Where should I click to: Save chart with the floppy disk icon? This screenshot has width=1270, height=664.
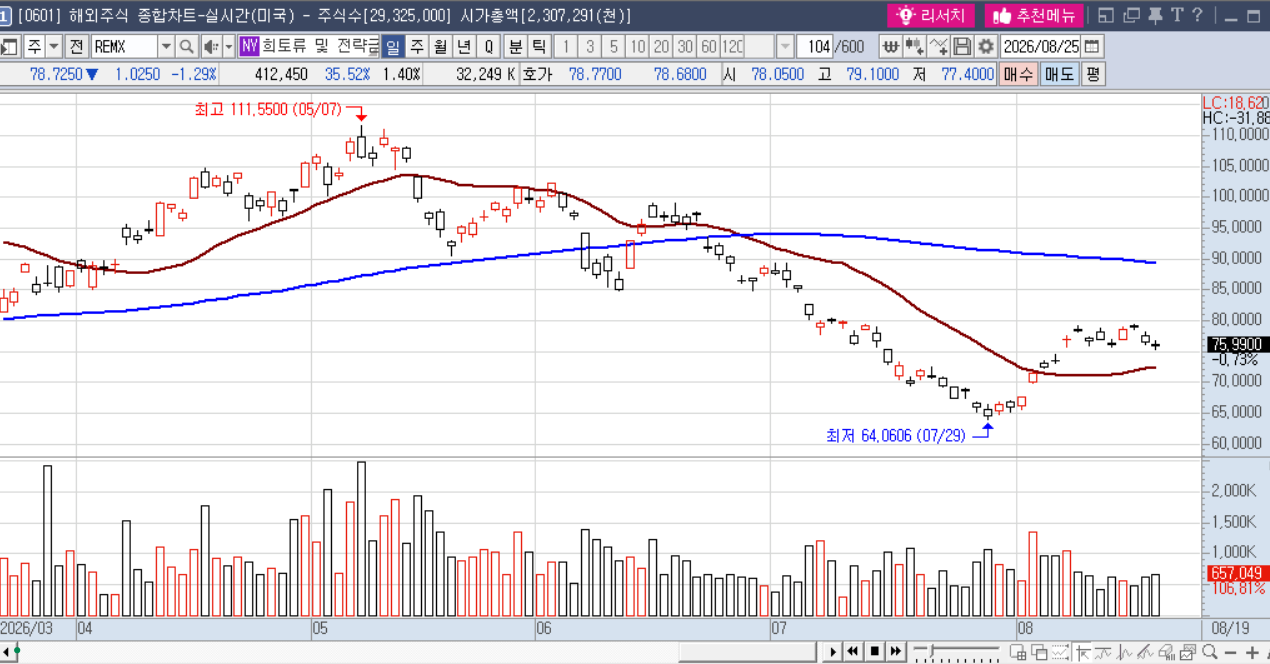pos(962,47)
